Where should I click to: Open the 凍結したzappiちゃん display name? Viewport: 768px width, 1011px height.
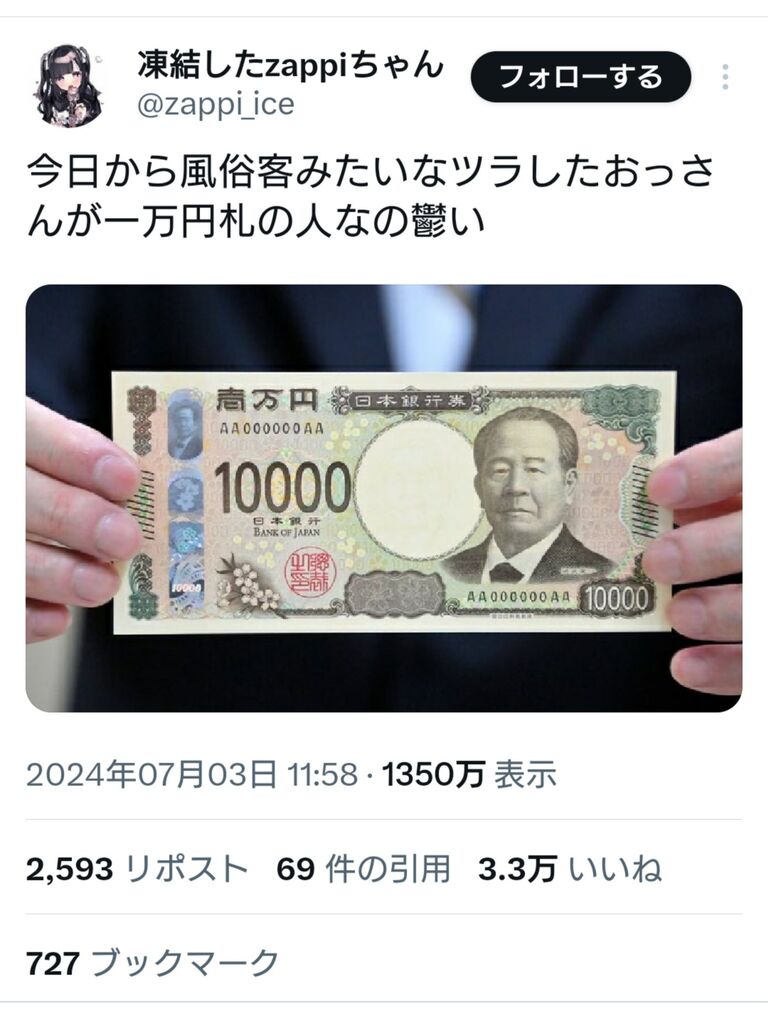(x=291, y=66)
